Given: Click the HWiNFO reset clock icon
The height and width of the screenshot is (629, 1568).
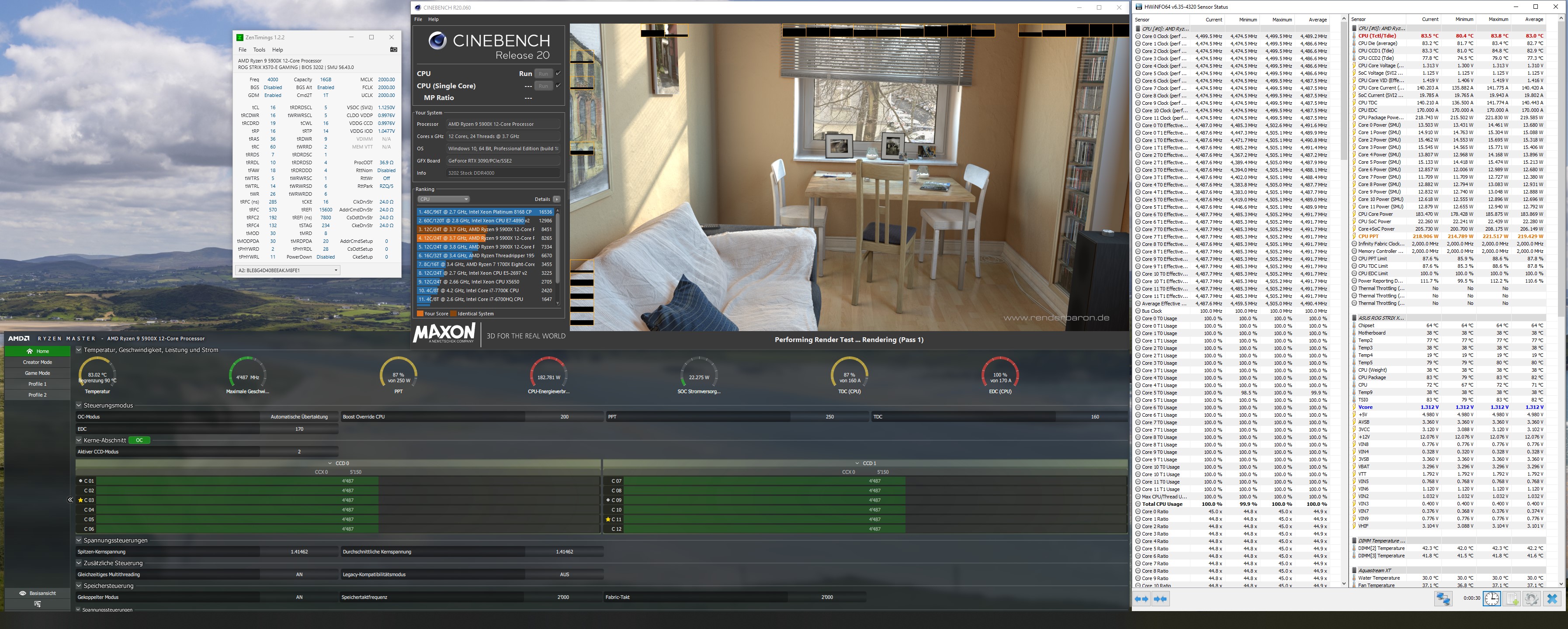Looking at the screenshot, I should pos(1492,599).
